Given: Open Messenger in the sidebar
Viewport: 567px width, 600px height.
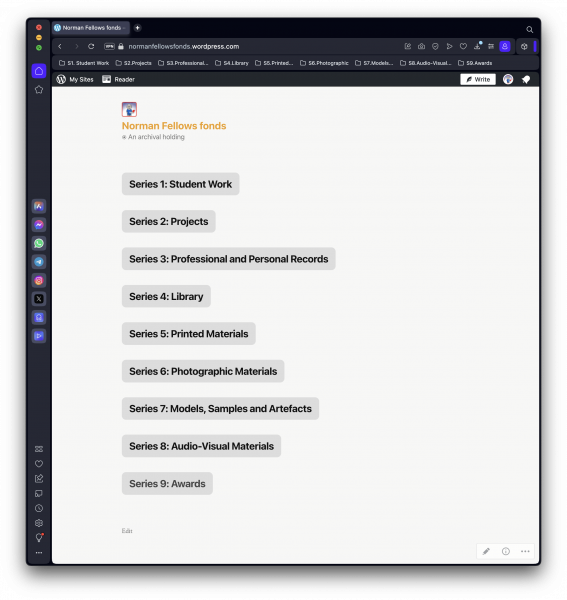Looking at the screenshot, I should coord(39,225).
